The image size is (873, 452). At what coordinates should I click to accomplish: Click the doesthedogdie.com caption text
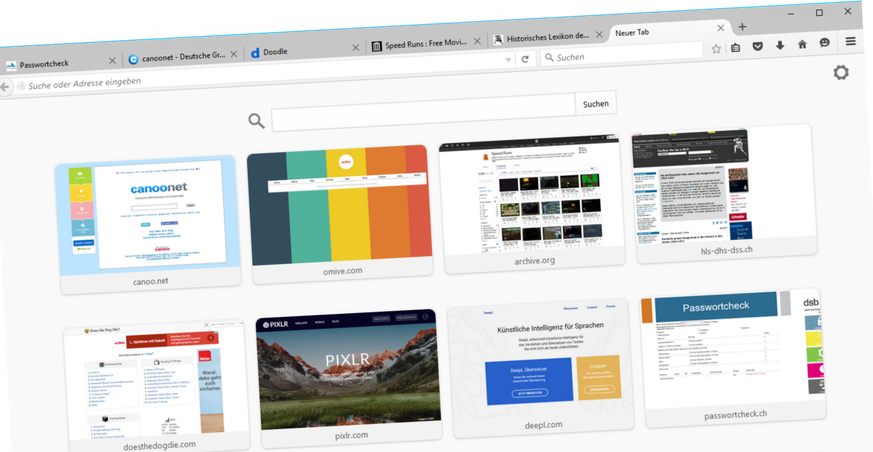(x=159, y=445)
